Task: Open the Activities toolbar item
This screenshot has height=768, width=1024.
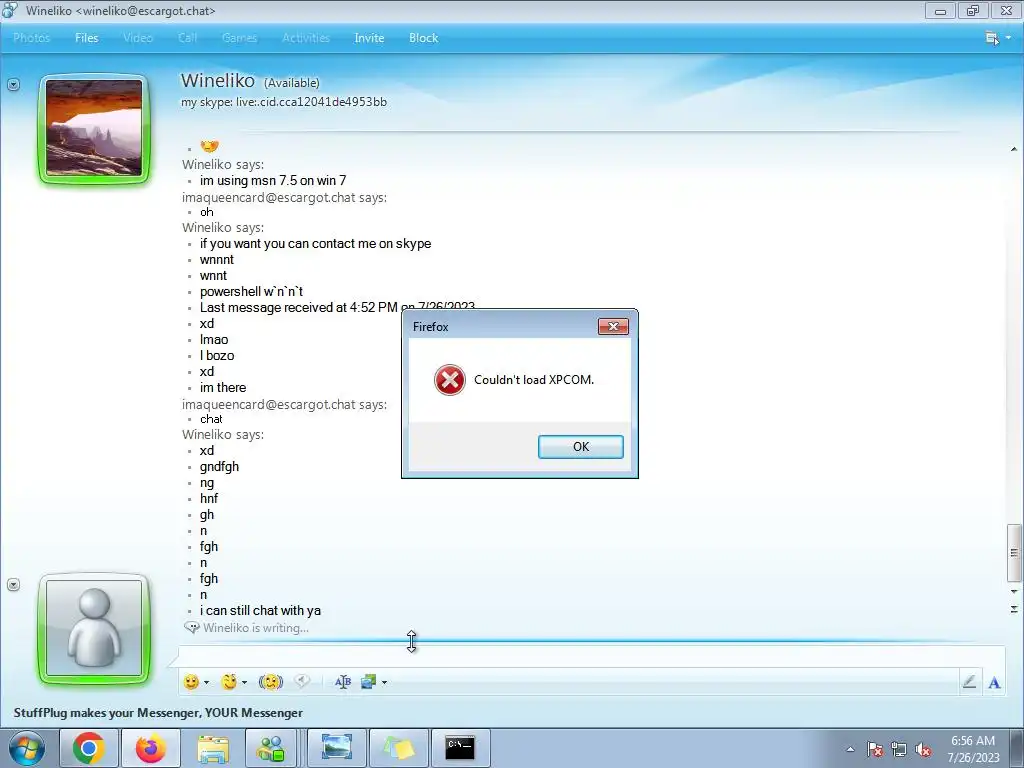Action: coord(306,38)
